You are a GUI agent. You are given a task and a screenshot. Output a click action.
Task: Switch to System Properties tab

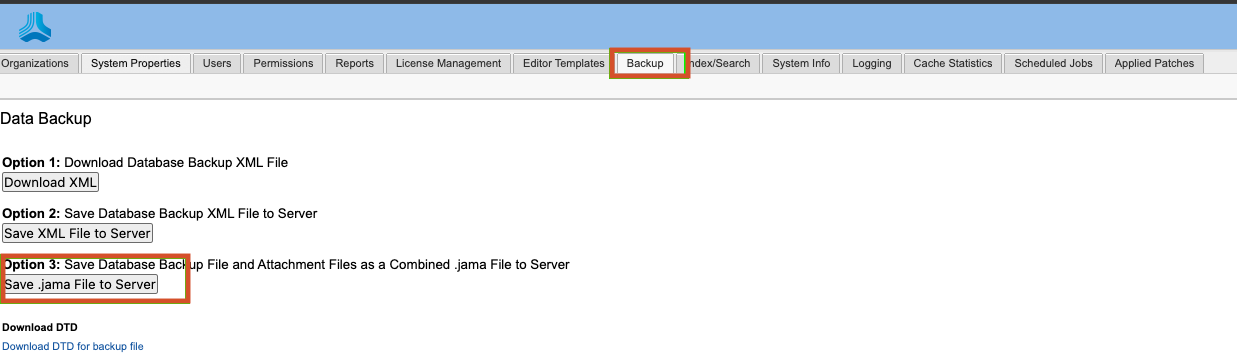pyautogui.click(x=136, y=63)
